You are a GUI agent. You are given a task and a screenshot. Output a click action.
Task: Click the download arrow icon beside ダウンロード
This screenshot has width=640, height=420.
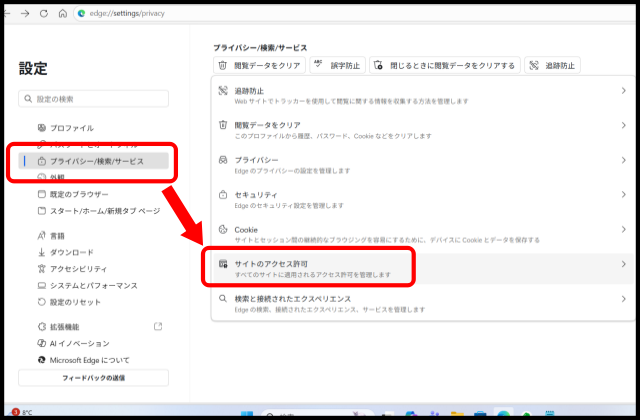click(42, 253)
